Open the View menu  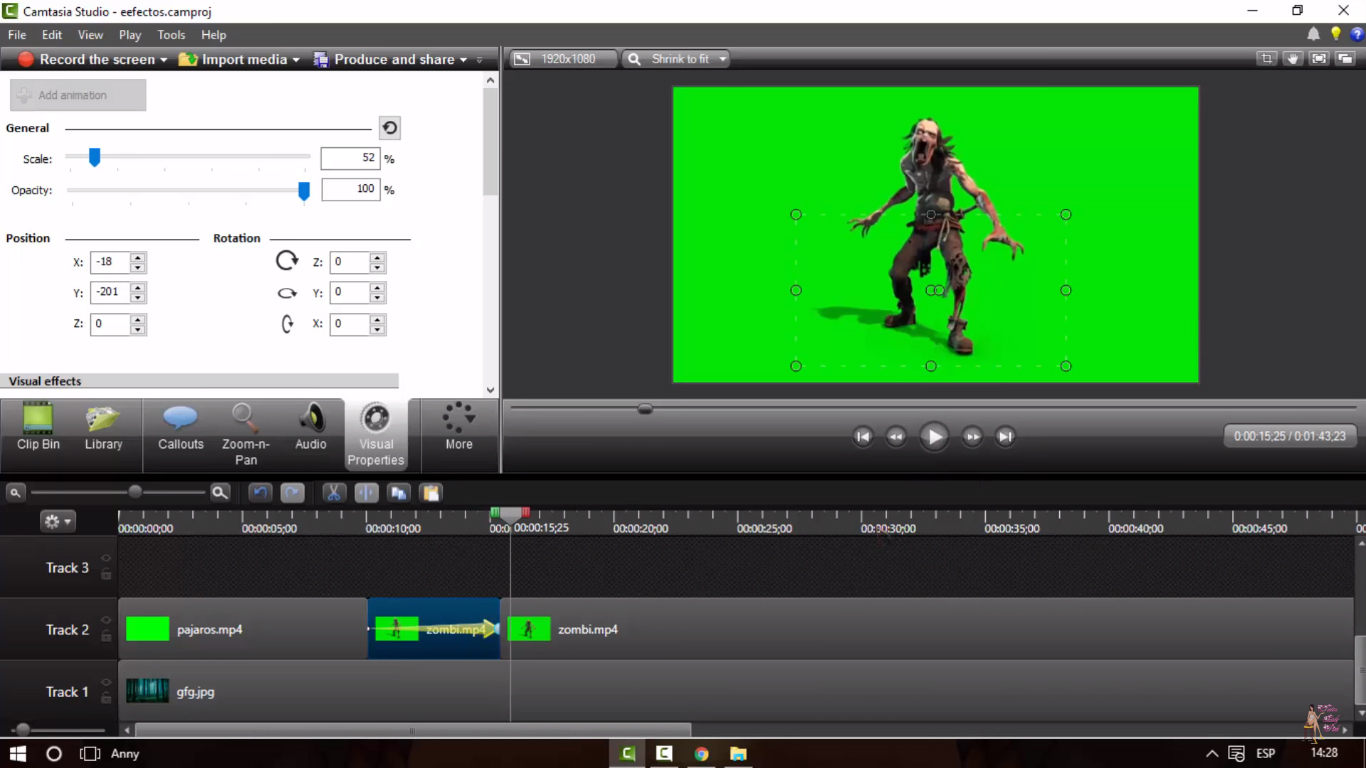[x=90, y=35]
